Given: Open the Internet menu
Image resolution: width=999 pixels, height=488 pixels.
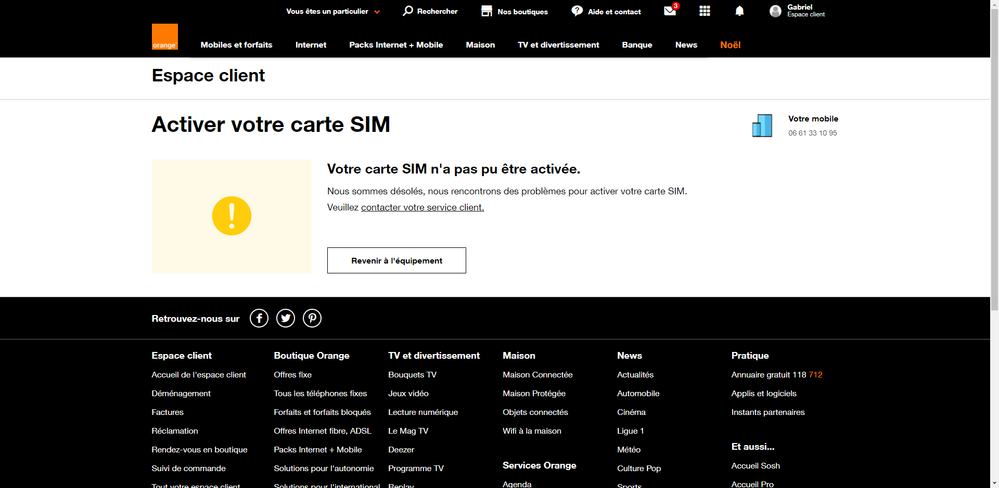Looking at the screenshot, I should pyautogui.click(x=311, y=45).
